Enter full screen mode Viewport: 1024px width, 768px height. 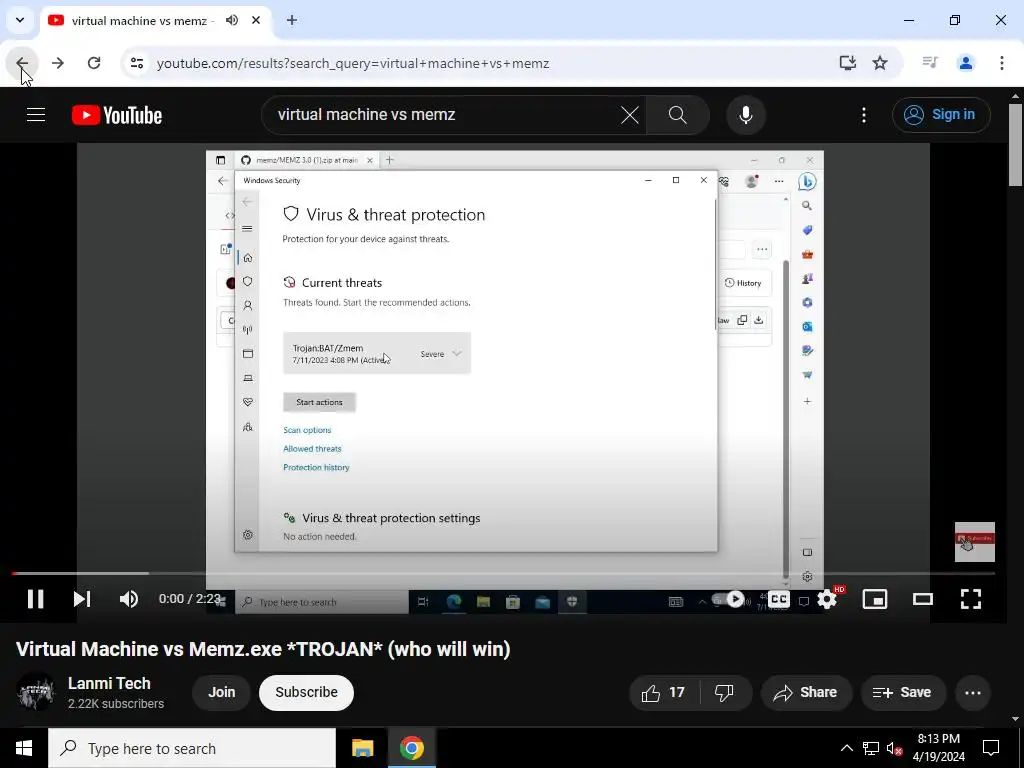[971, 599]
